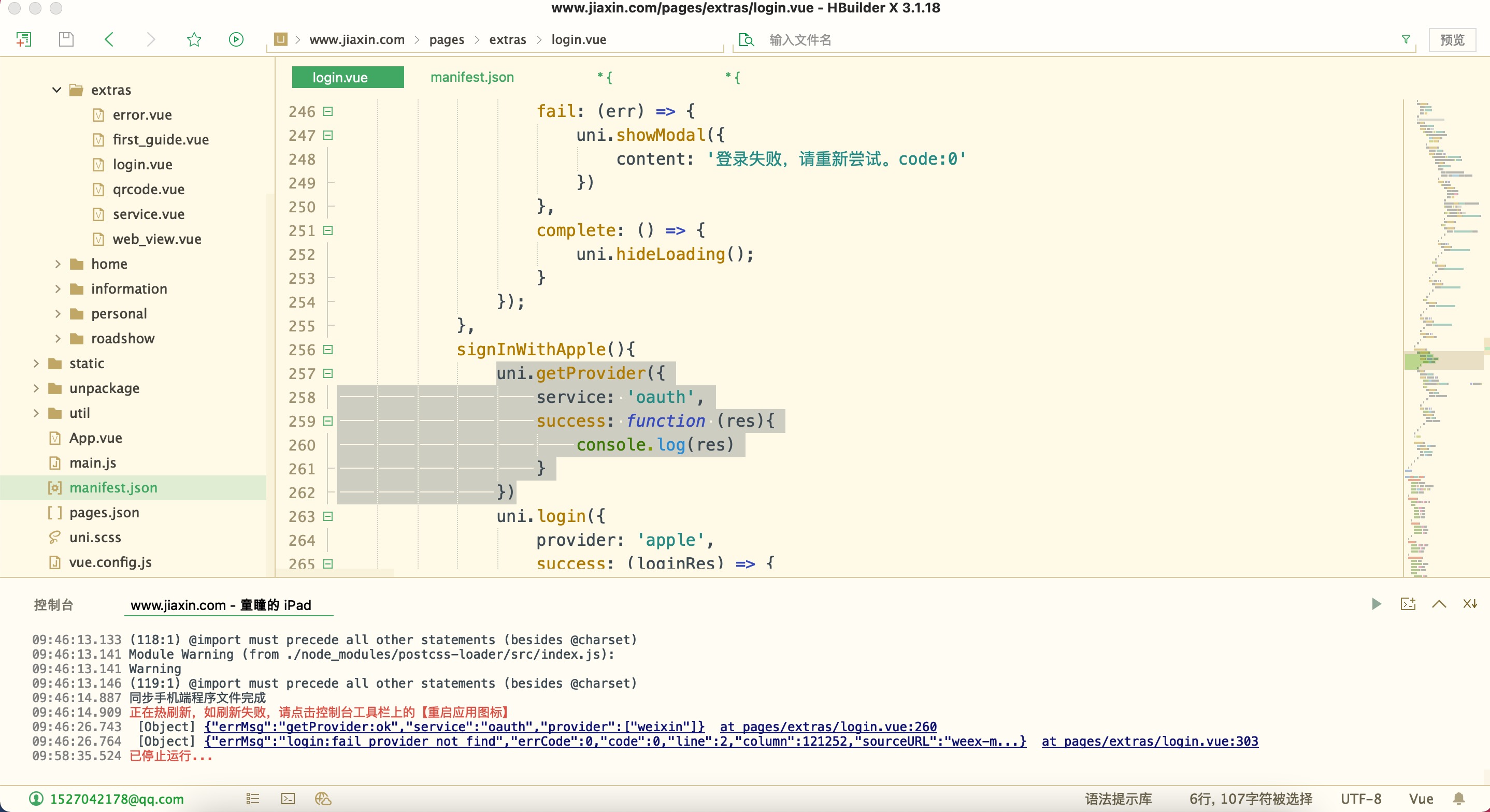Expand the static folder

tap(36, 363)
